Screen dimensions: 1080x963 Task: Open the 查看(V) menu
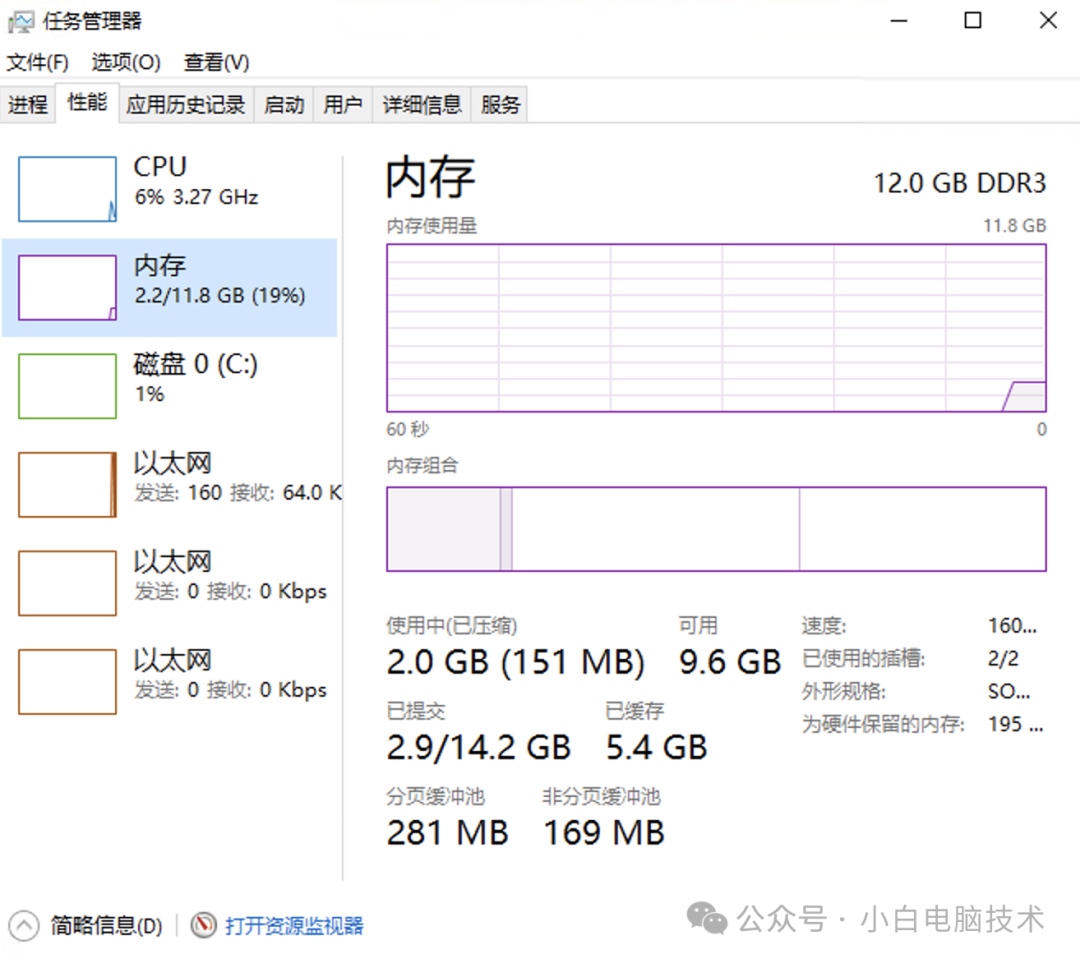216,63
